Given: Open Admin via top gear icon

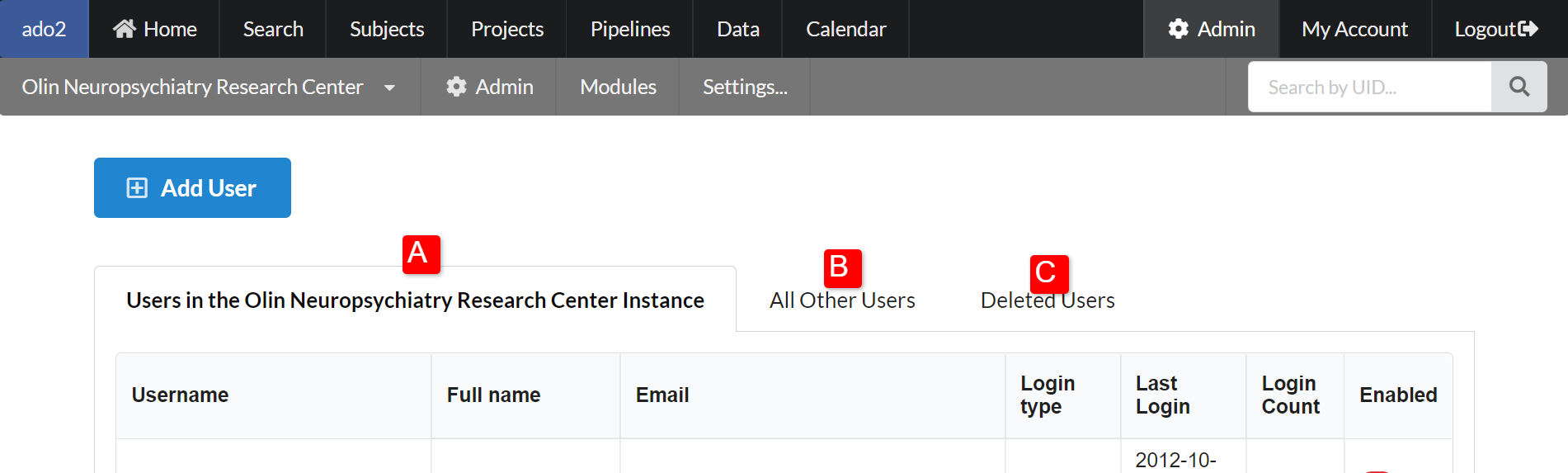Looking at the screenshot, I should (1179, 29).
